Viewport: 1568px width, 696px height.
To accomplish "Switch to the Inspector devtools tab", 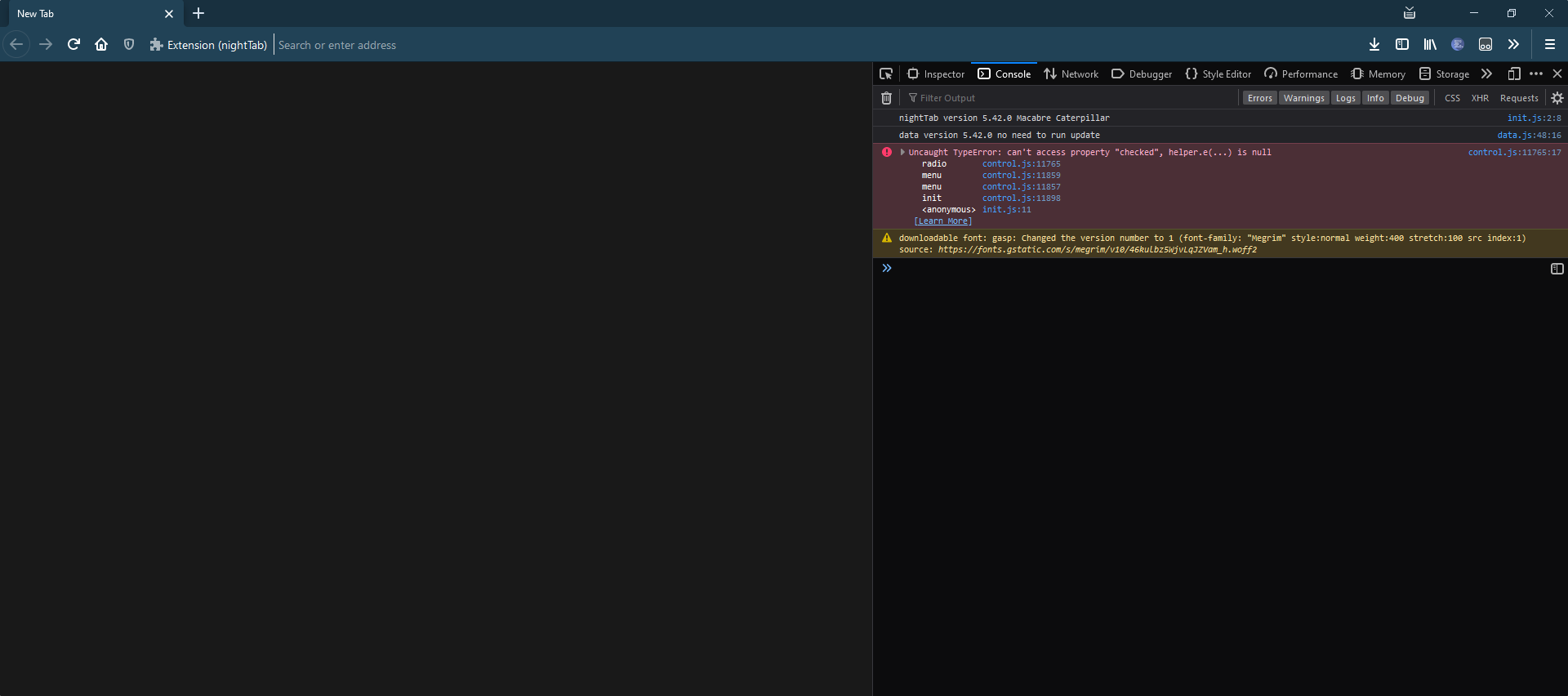I will pos(936,74).
